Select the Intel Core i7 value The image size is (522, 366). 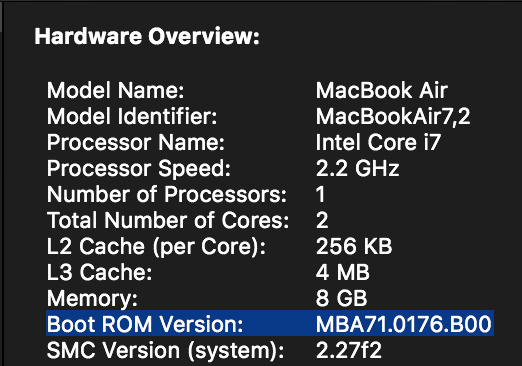point(378,142)
